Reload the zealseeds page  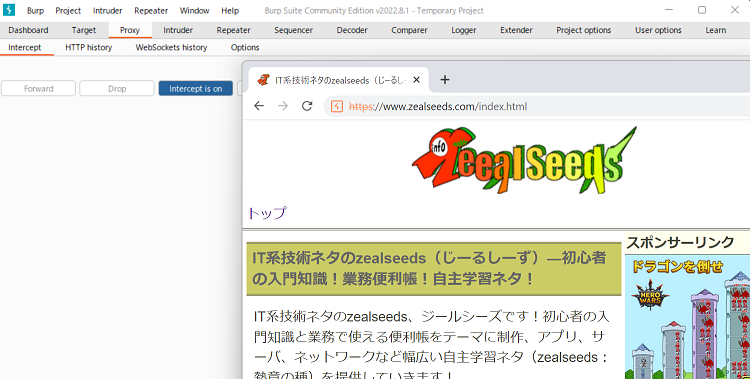(x=307, y=106)
